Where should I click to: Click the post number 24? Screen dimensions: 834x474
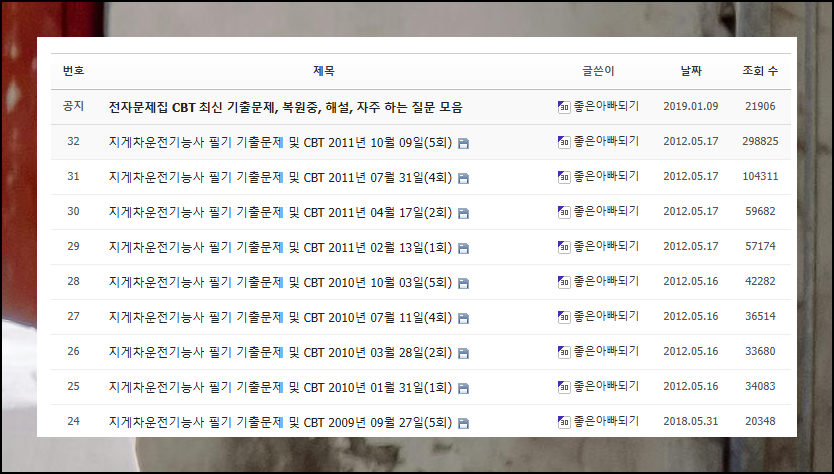click(73, 421)
